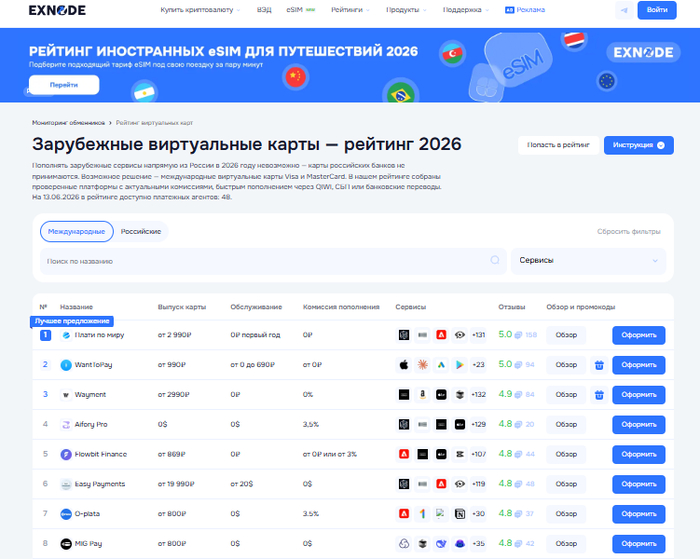Screen dimensions: 700x559
Task: Click Попасть в рейтинг button
Action: [558, 145]
